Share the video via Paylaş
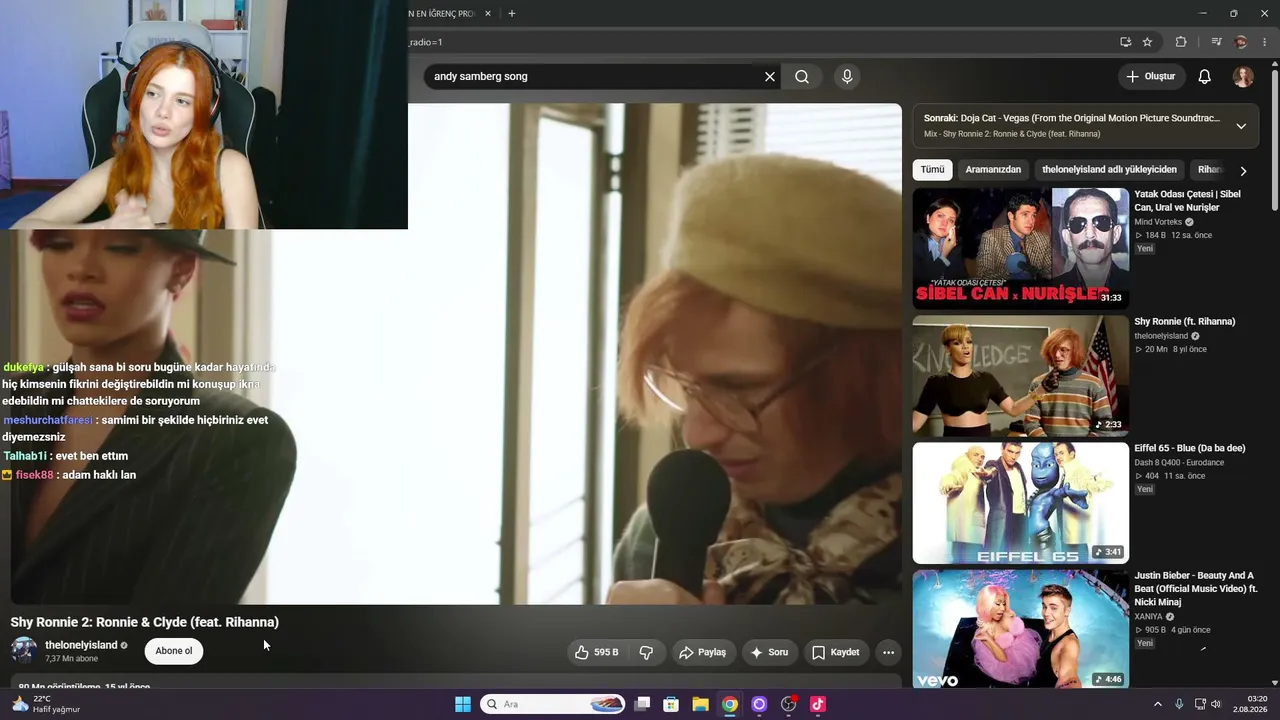 point(702,652)
